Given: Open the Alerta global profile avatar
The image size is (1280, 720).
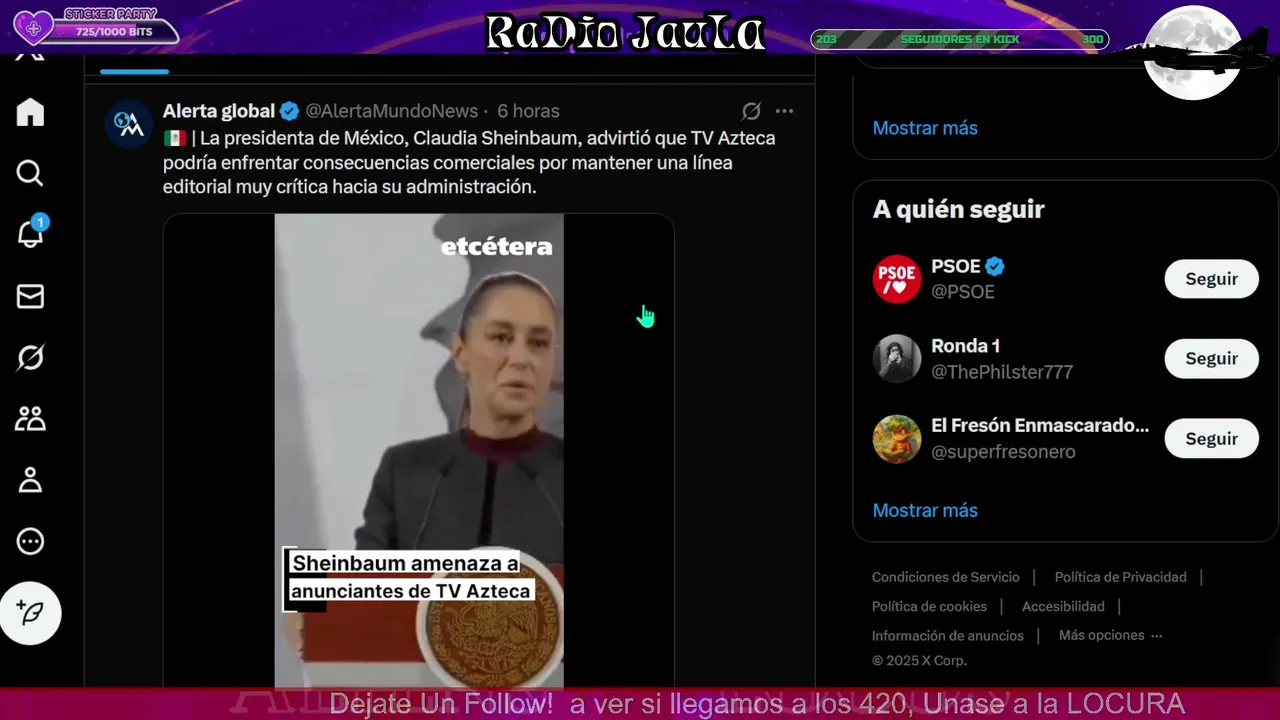Looking at the screenshot, I should click(129, 124).
